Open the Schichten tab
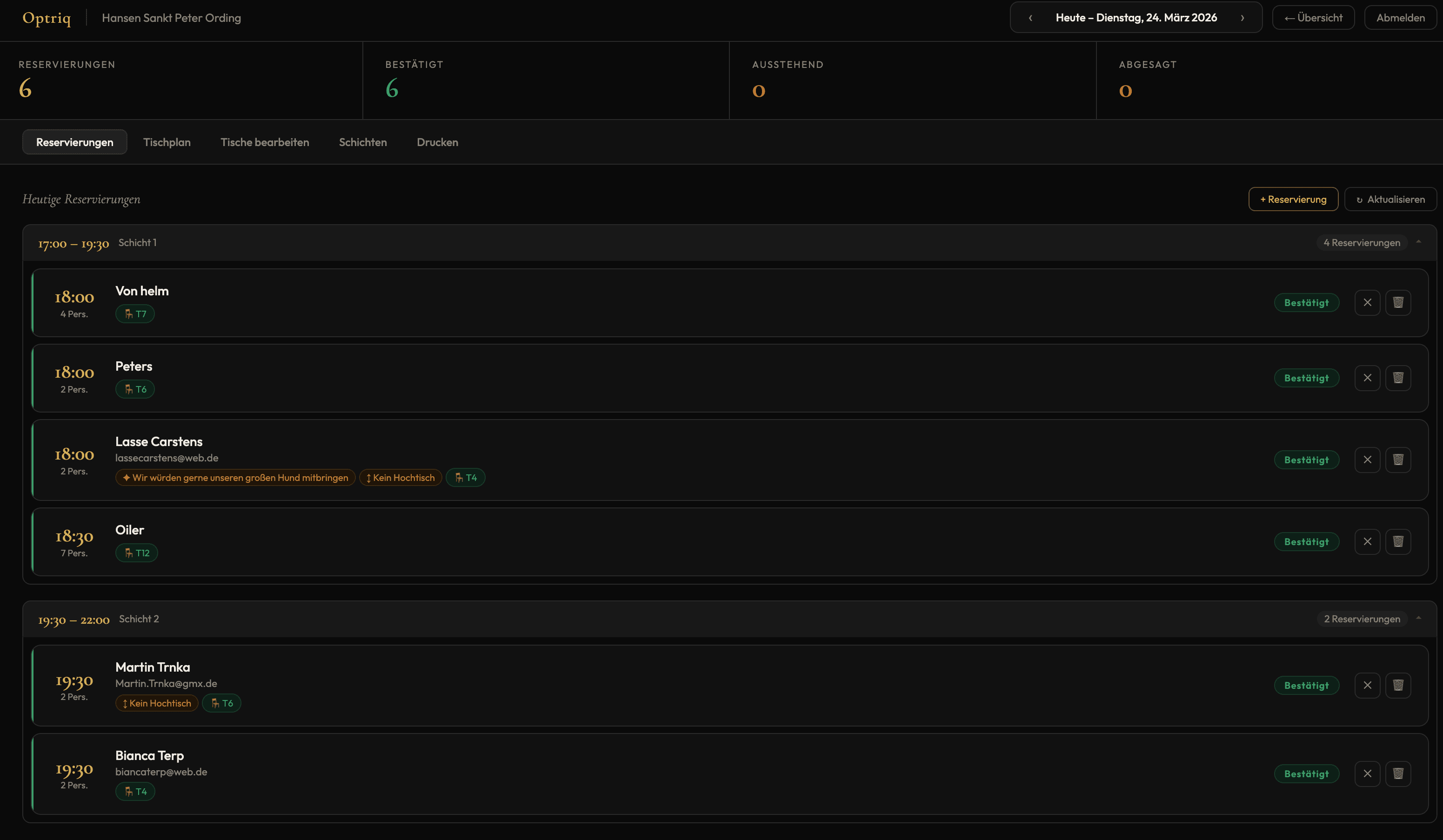1443x840 pixels. click(362, 142)
